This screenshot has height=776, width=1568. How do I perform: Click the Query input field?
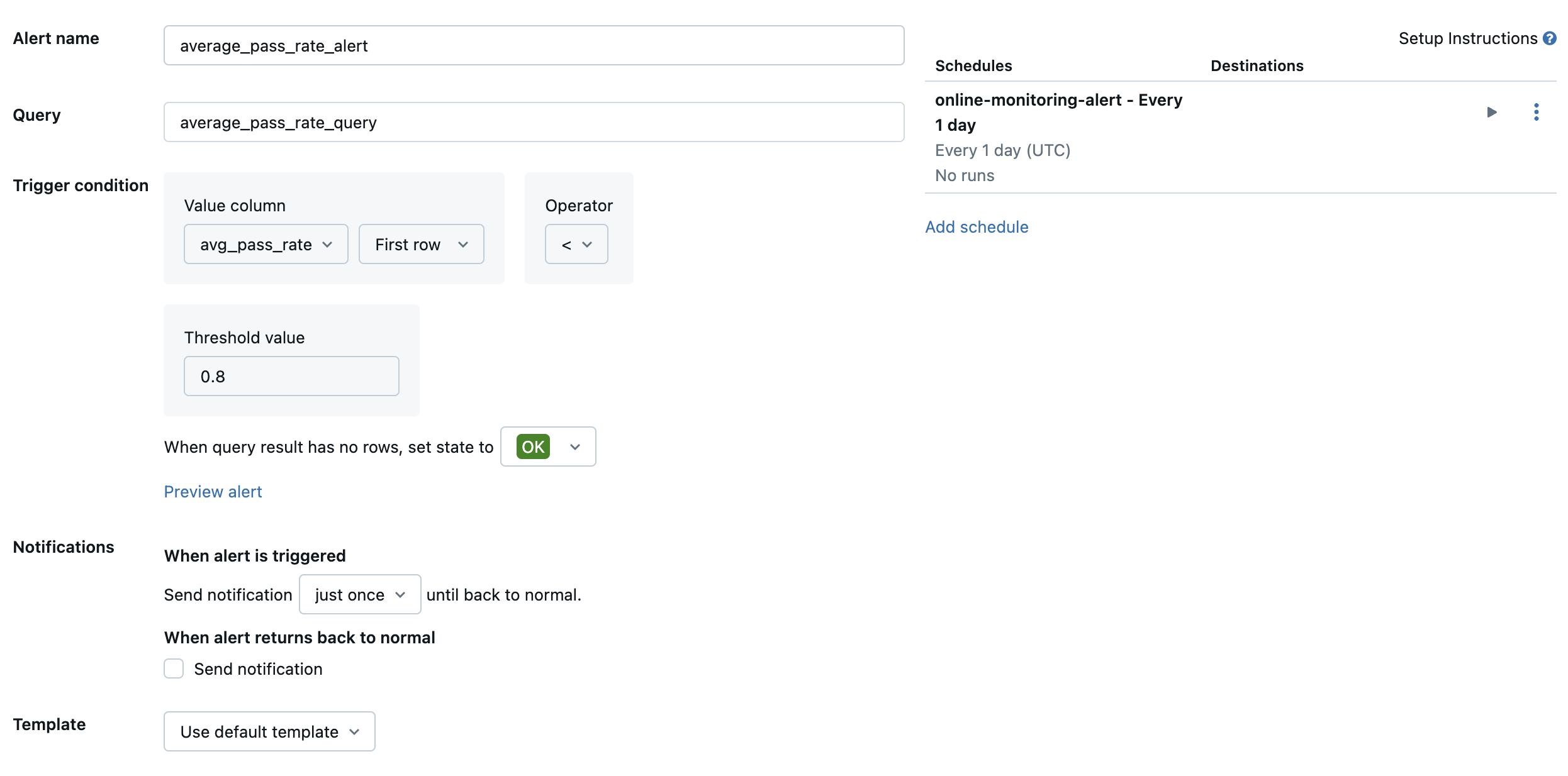[x=534, y=122]
